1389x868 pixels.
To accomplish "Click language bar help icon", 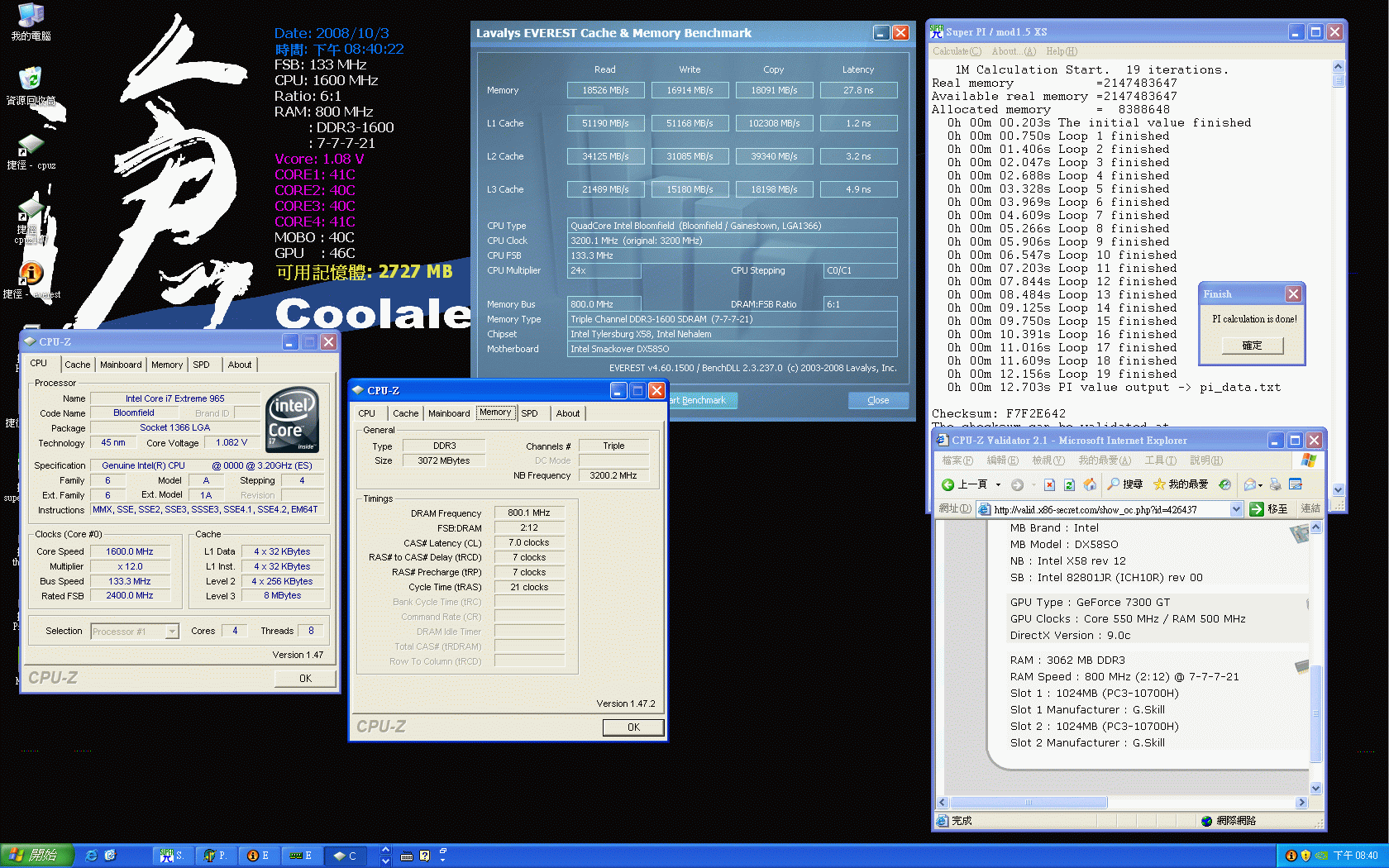I will tap(424, 856).
